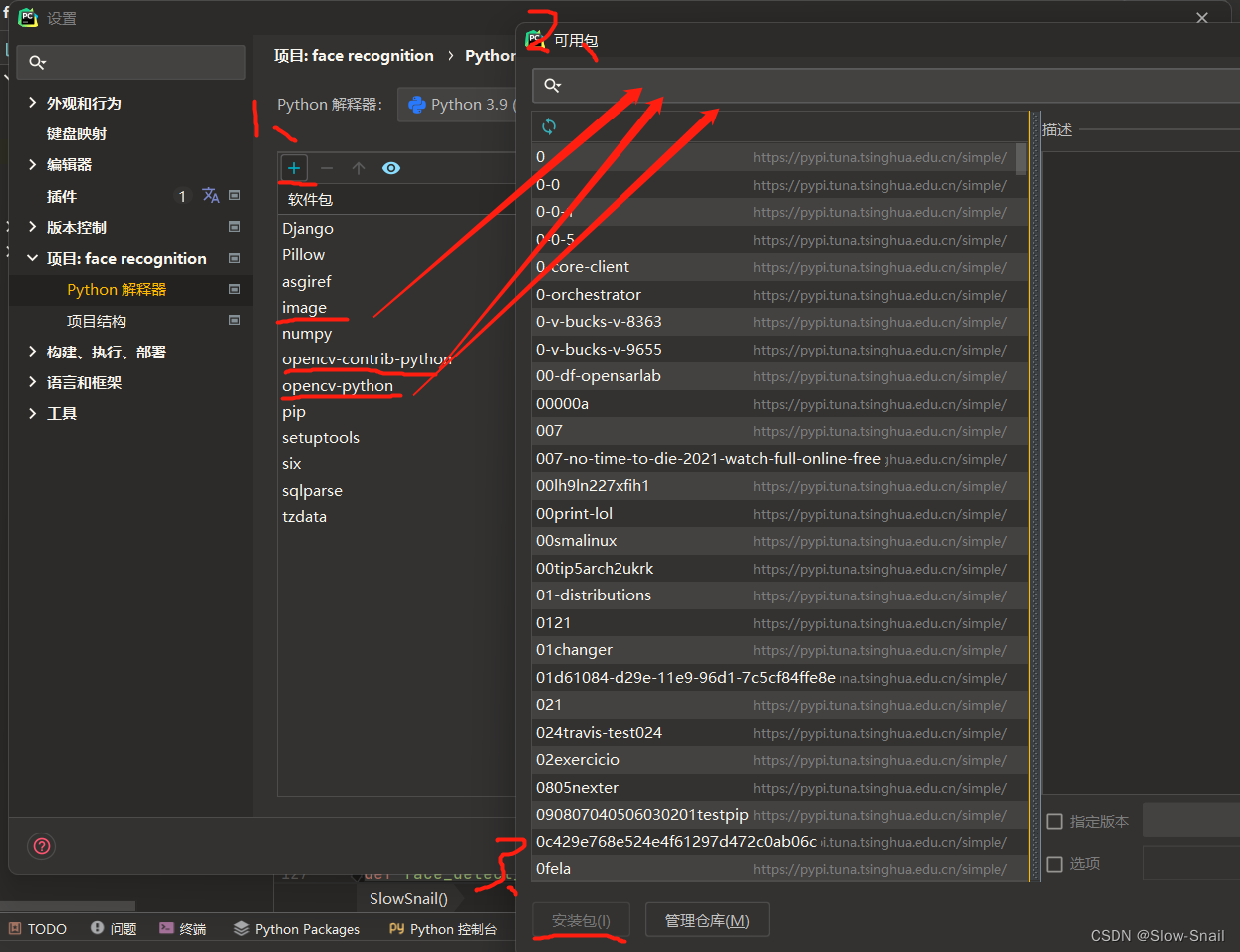Image resolution: width=1240 pixels, height=952 pixels.
Task: Select numpy in installed packages list
Action: (x=307, y=334)
